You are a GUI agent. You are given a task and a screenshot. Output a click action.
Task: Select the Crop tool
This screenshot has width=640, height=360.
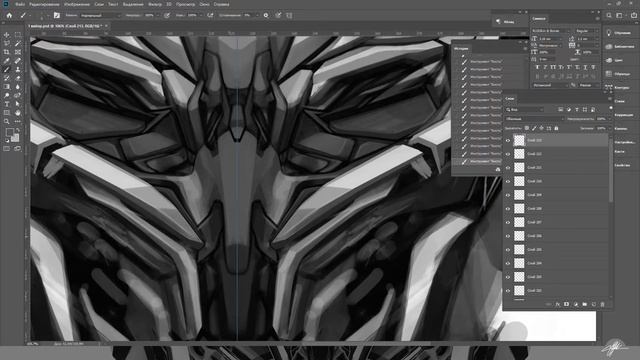(x=7, y=52)
